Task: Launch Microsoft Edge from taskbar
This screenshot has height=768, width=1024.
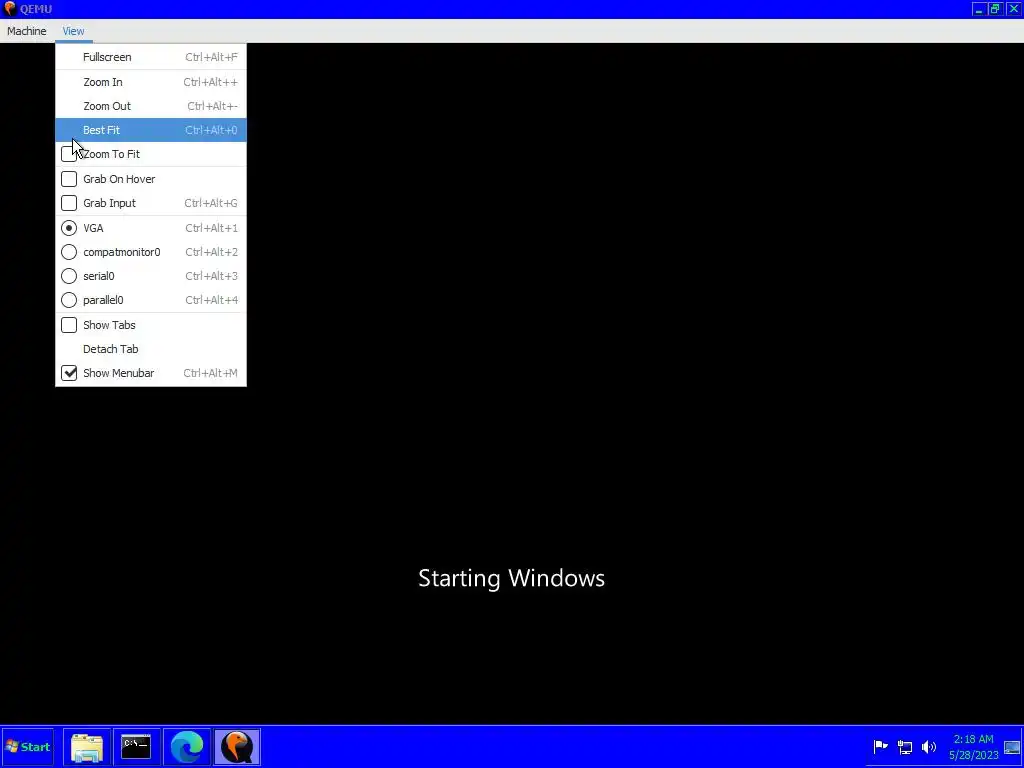Action: [x=187, y=747]
